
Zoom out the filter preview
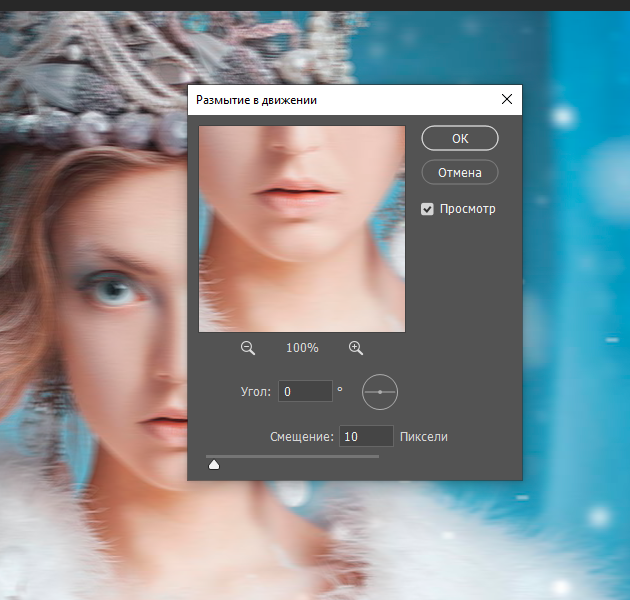click(248, 348)
